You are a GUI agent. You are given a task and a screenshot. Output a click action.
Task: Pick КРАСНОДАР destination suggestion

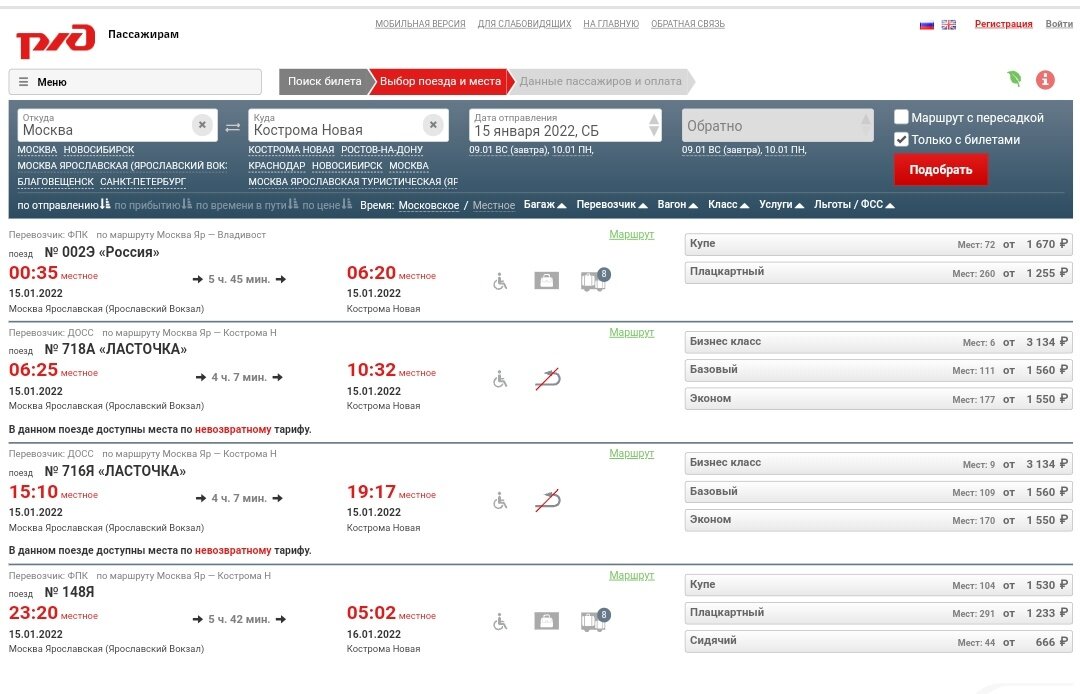coord(276,166)
